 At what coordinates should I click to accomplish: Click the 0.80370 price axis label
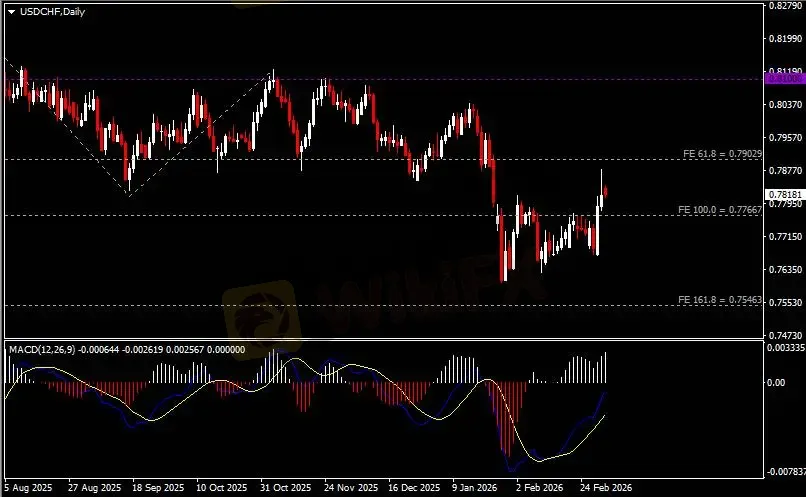coord(785,105)
